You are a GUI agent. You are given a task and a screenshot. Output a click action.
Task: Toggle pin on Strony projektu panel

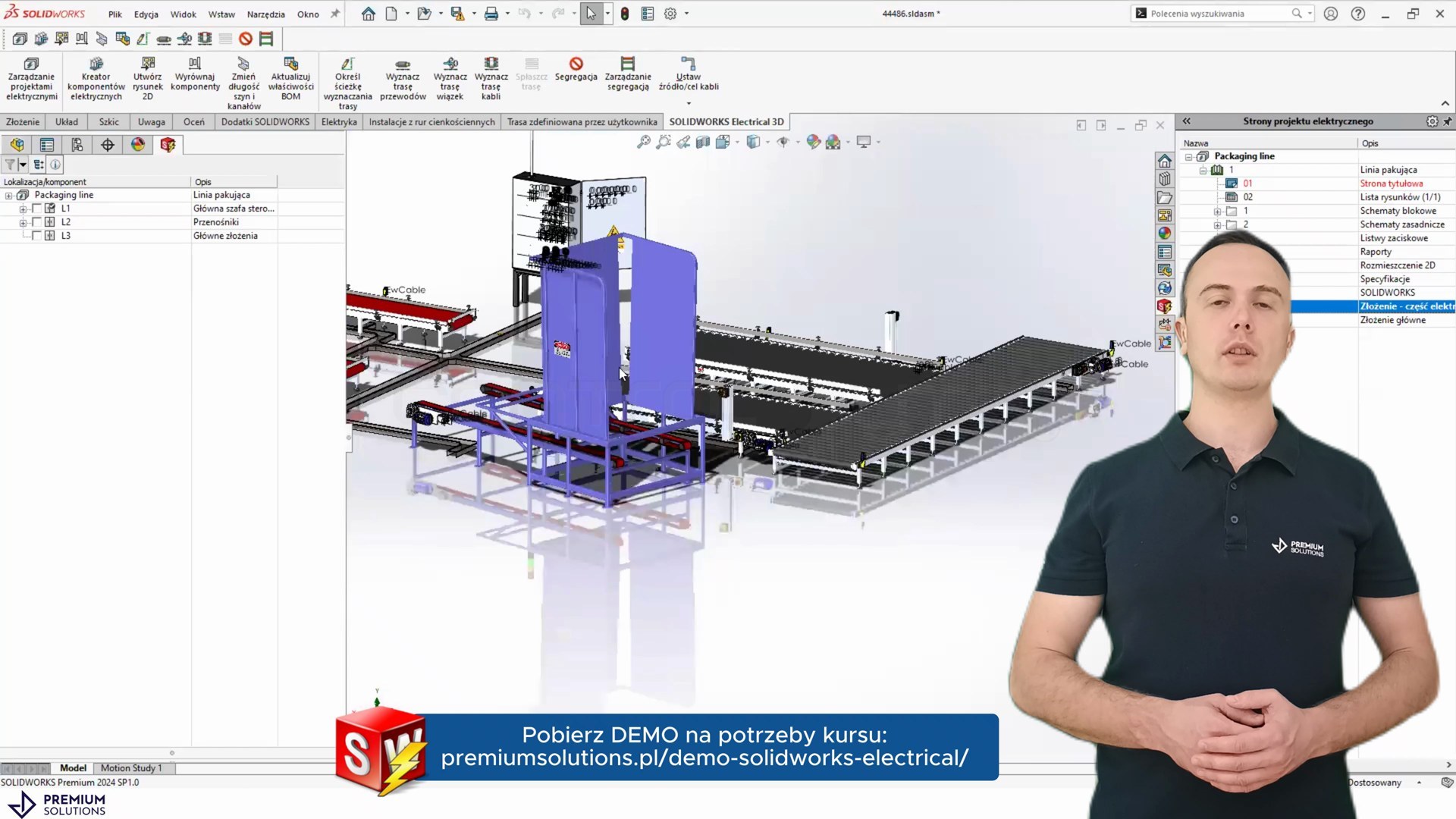coord(1448,121)
